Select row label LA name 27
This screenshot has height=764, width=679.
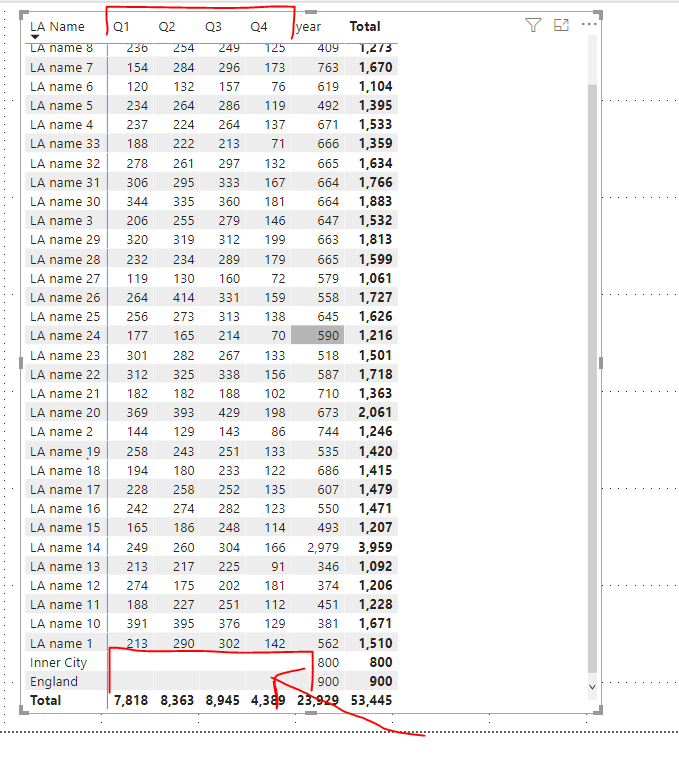point(65,278)
